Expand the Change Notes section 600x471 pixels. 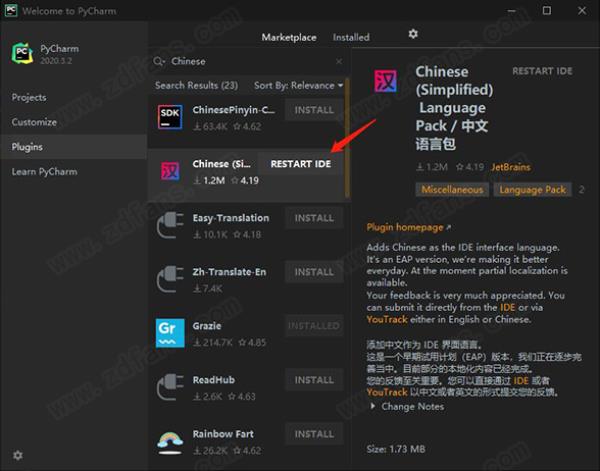pyautogui.click(x=407, y=406)
